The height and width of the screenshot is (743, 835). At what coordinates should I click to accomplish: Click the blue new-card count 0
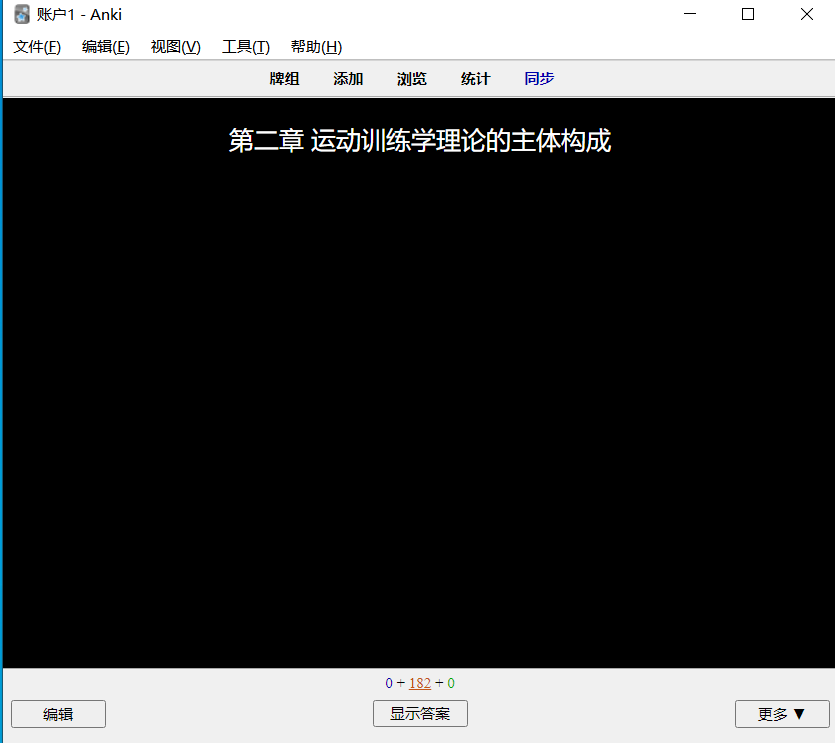tap(389, 683)
